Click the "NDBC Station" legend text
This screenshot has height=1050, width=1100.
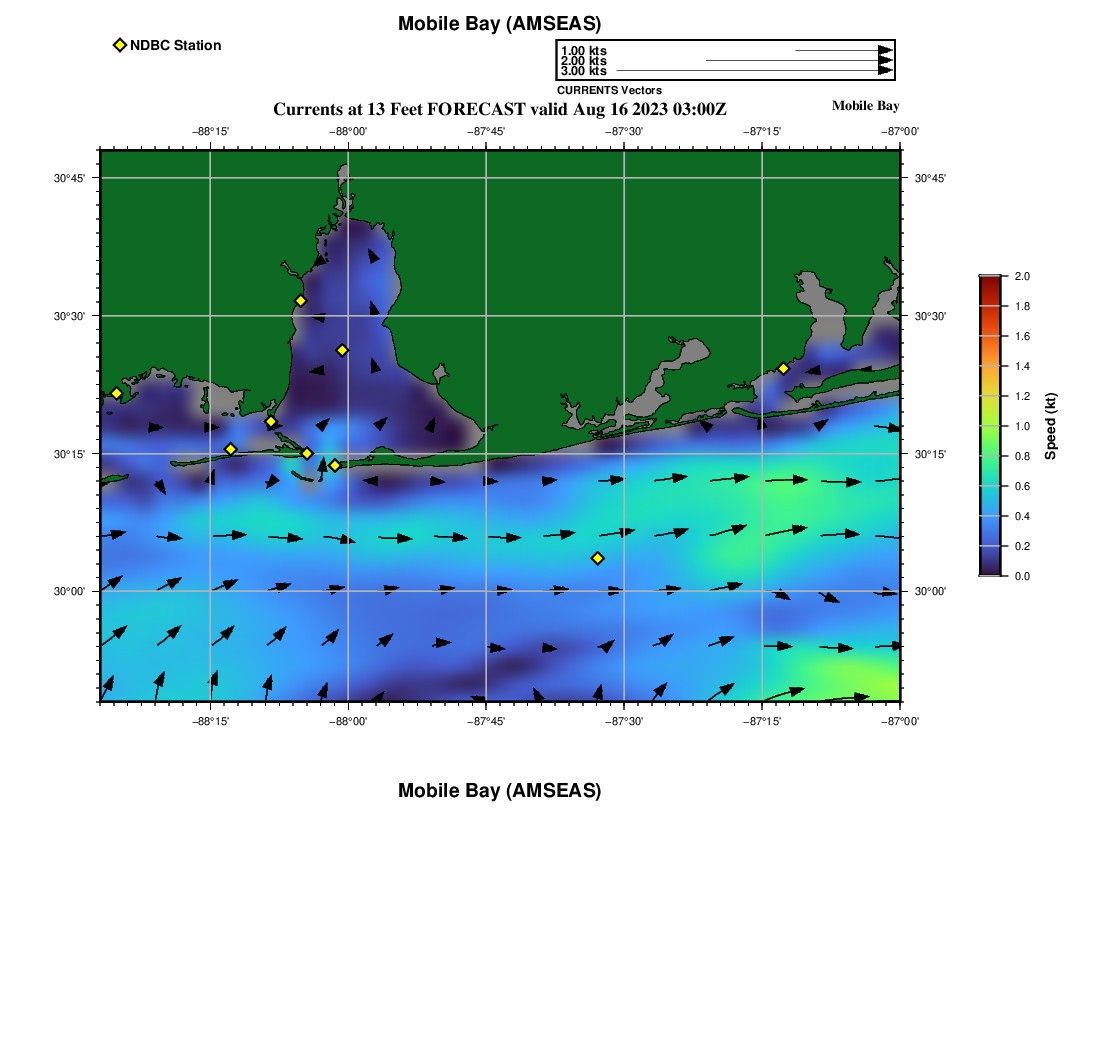coord(175,45)
